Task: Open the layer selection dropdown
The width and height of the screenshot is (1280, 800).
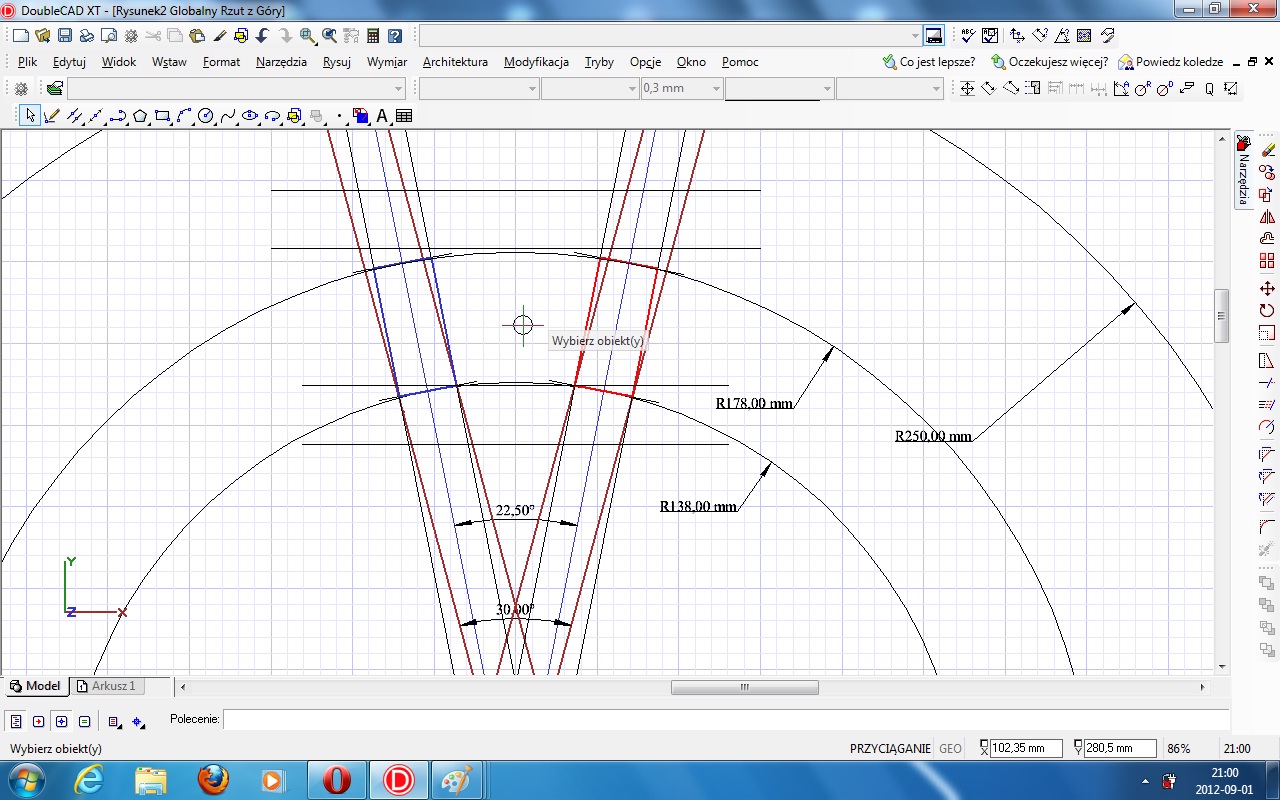Action: pos(399,89)
